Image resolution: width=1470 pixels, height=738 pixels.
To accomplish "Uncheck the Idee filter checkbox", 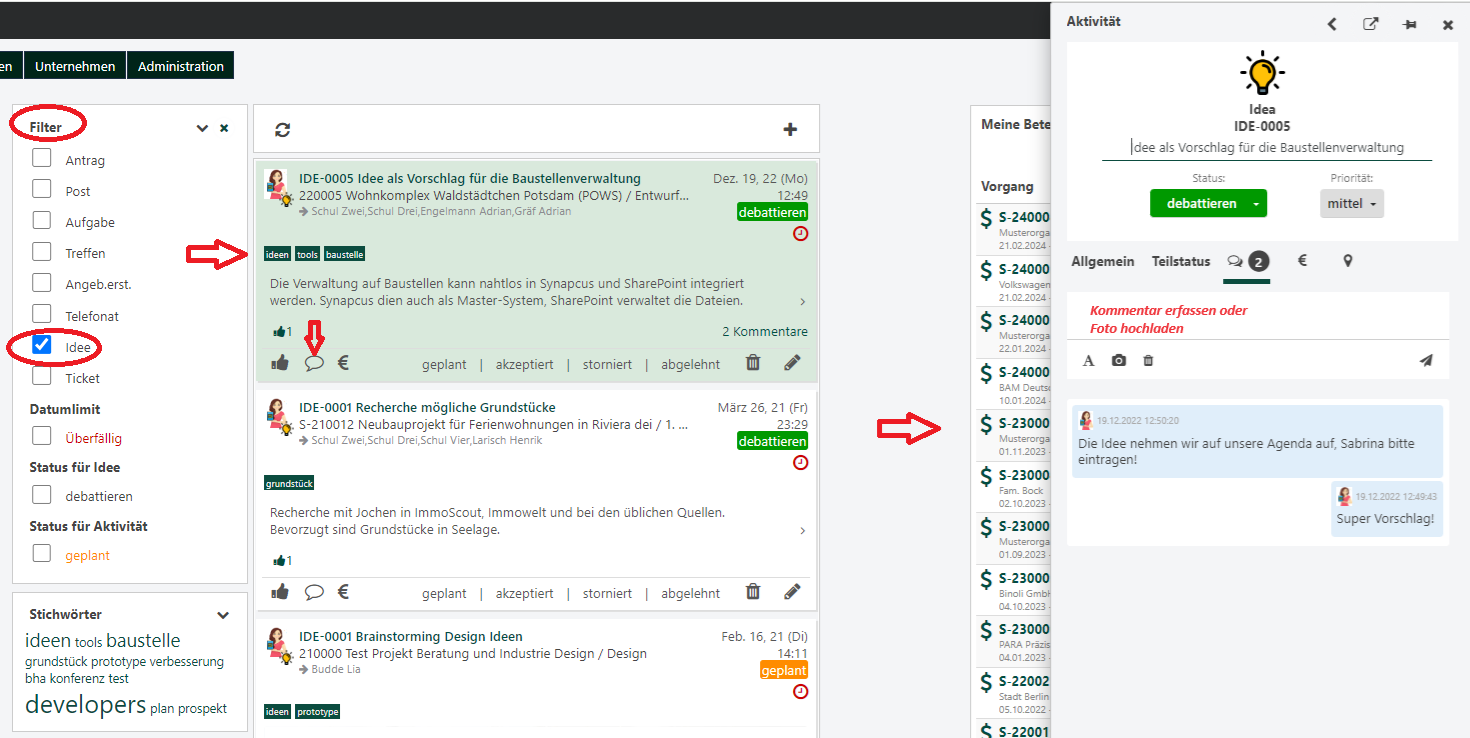I will click(x=42, y=345).
